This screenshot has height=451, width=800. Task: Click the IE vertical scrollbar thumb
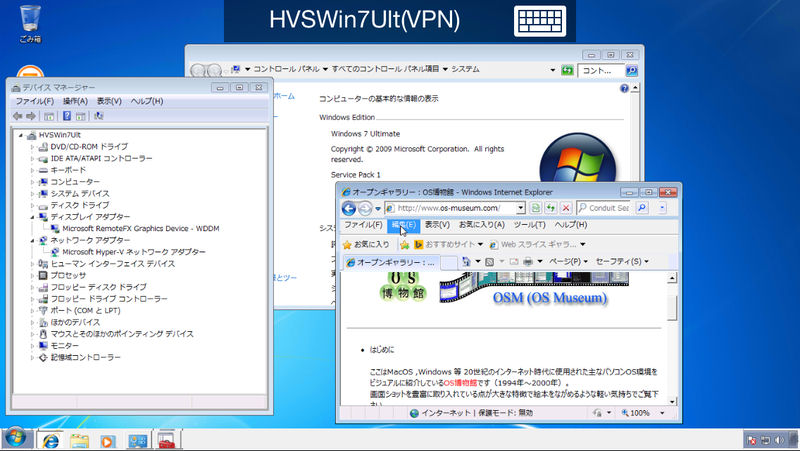tap(672, 308)
